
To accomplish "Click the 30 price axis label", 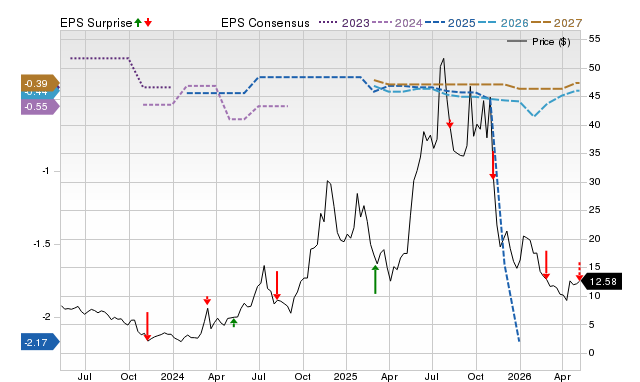I will 594,182.
